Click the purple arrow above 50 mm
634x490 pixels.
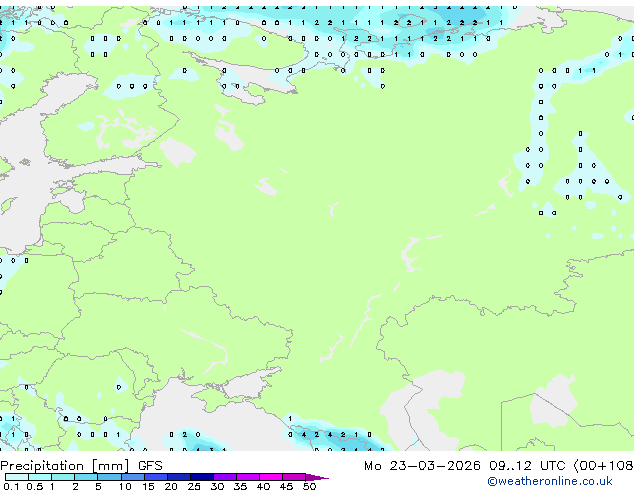pos(317,477)
